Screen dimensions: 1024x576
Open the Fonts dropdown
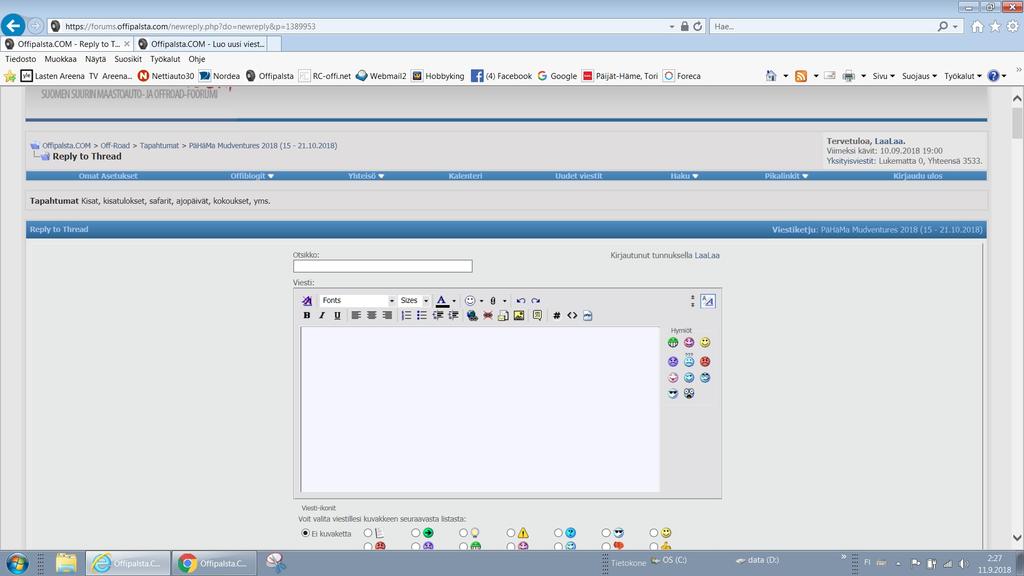pyautogui.click(x=357, y=301)
